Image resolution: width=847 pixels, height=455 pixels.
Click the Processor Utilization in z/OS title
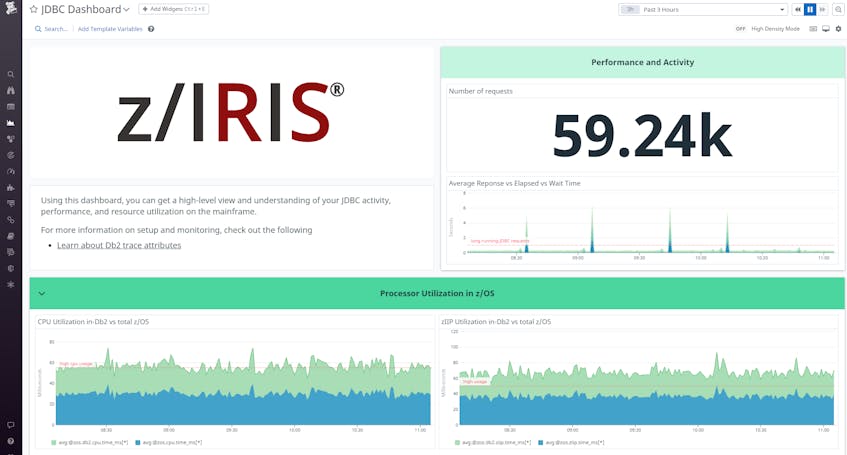(437, 293)
